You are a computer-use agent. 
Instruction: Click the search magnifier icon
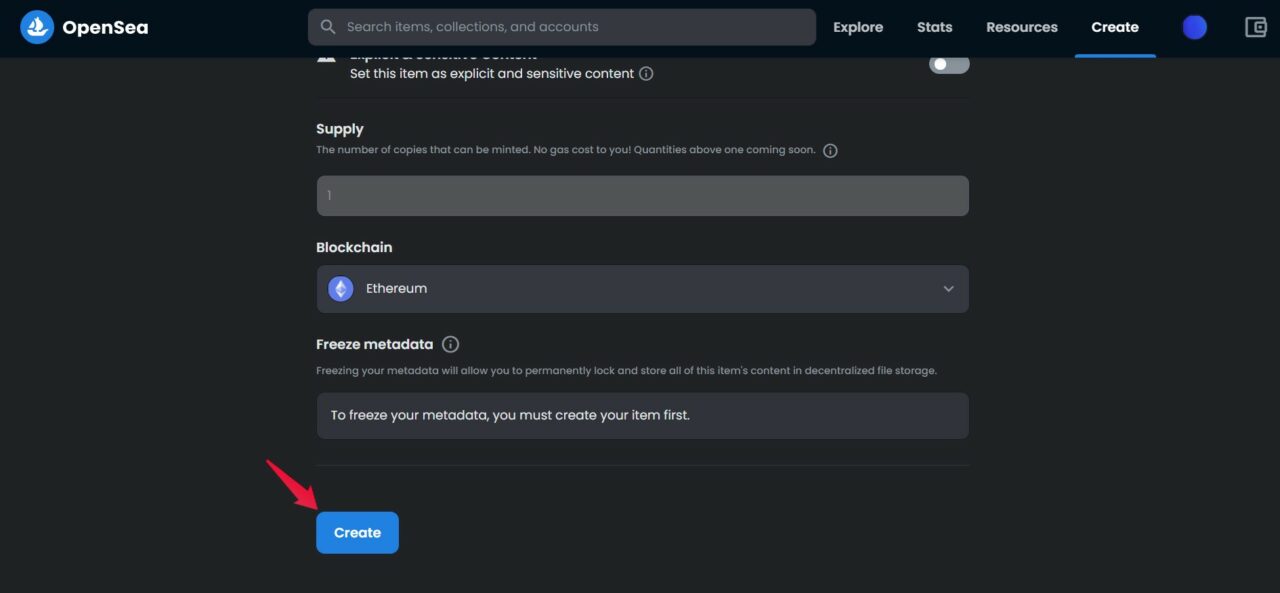[x=328, y=27]
